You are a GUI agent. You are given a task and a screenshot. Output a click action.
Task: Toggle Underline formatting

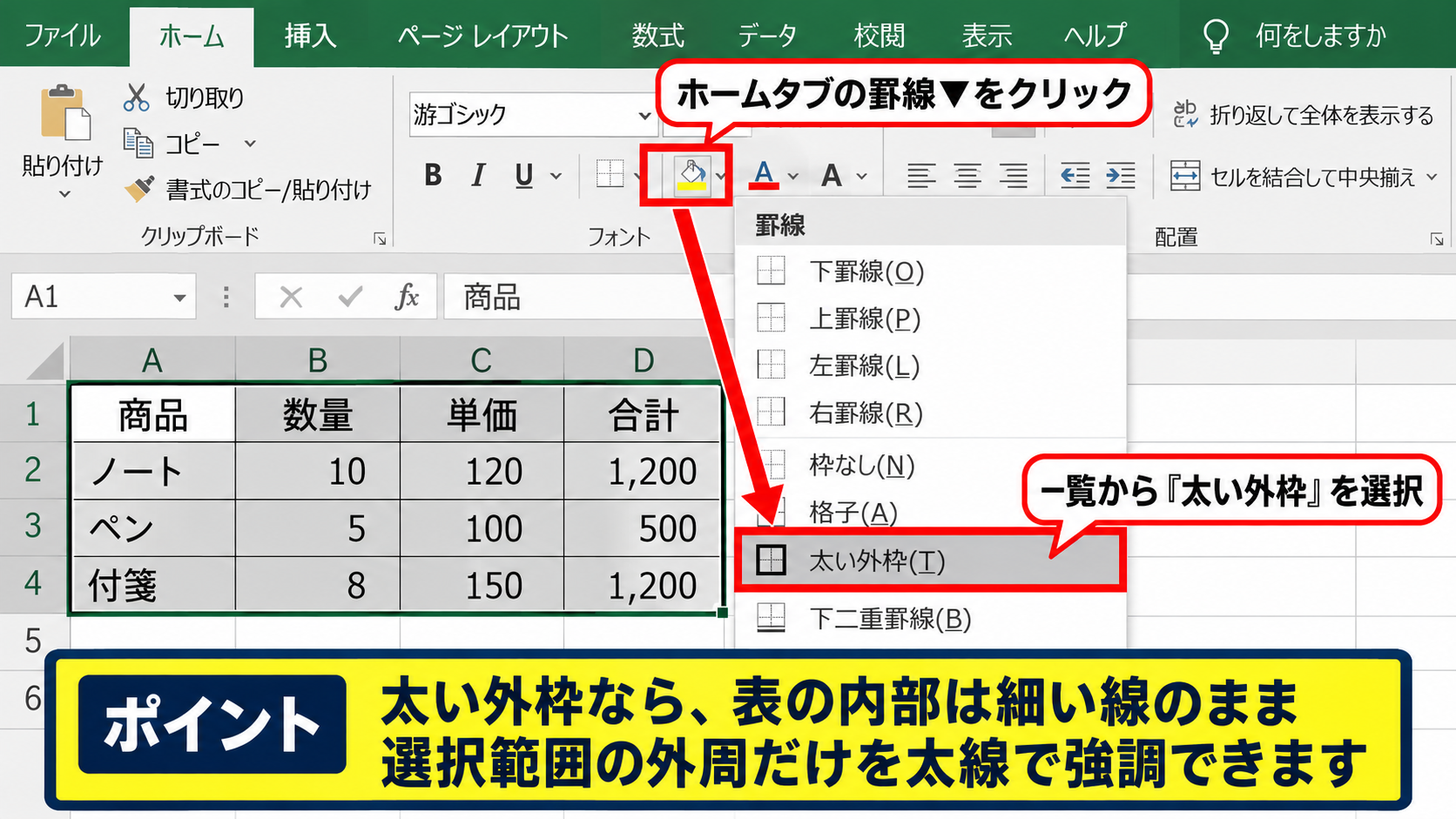coord(523,176)
